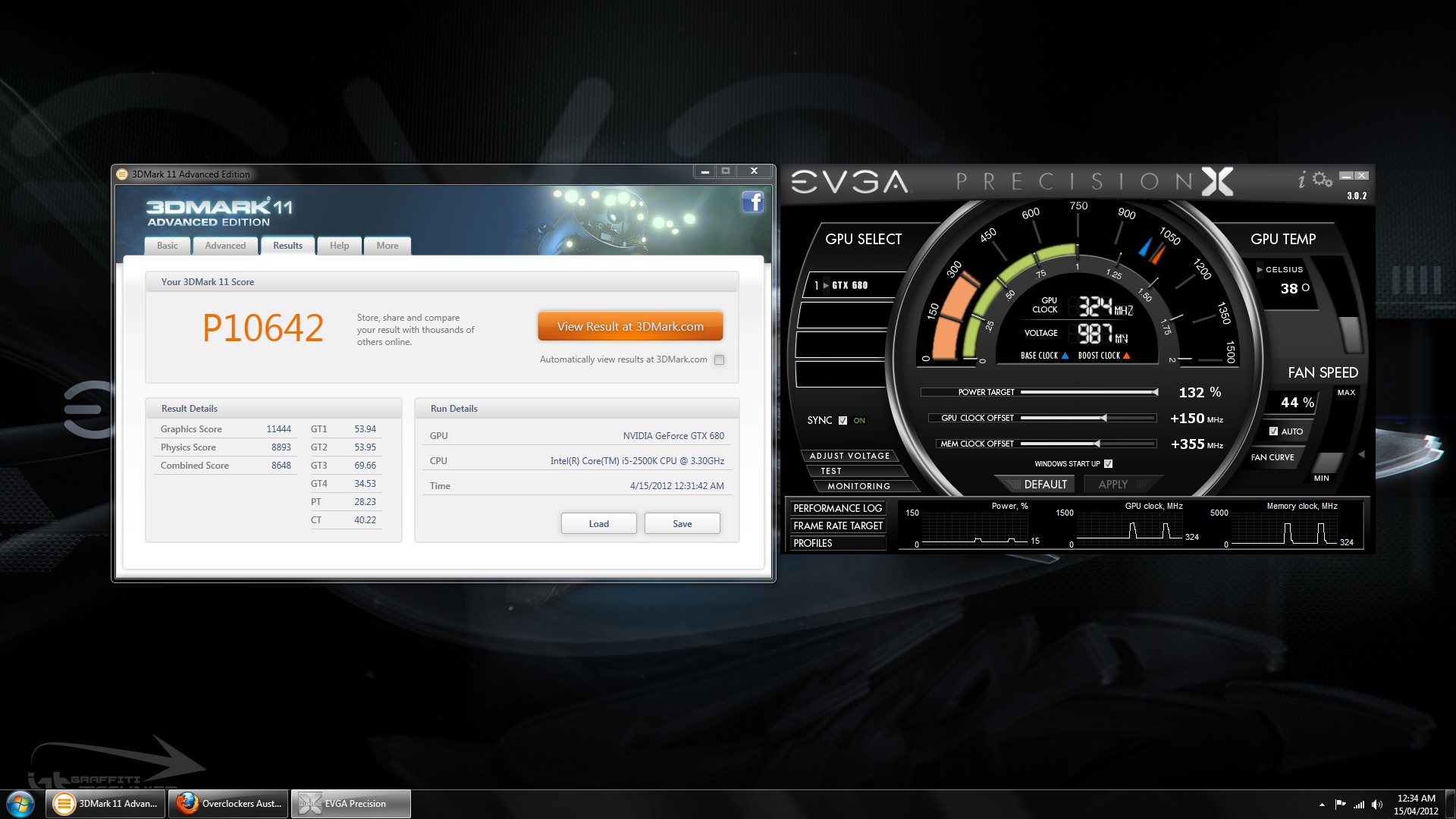Open PROFILES in Precision
The width and height of the screenshot is (1456, 819).
(837, 543)
